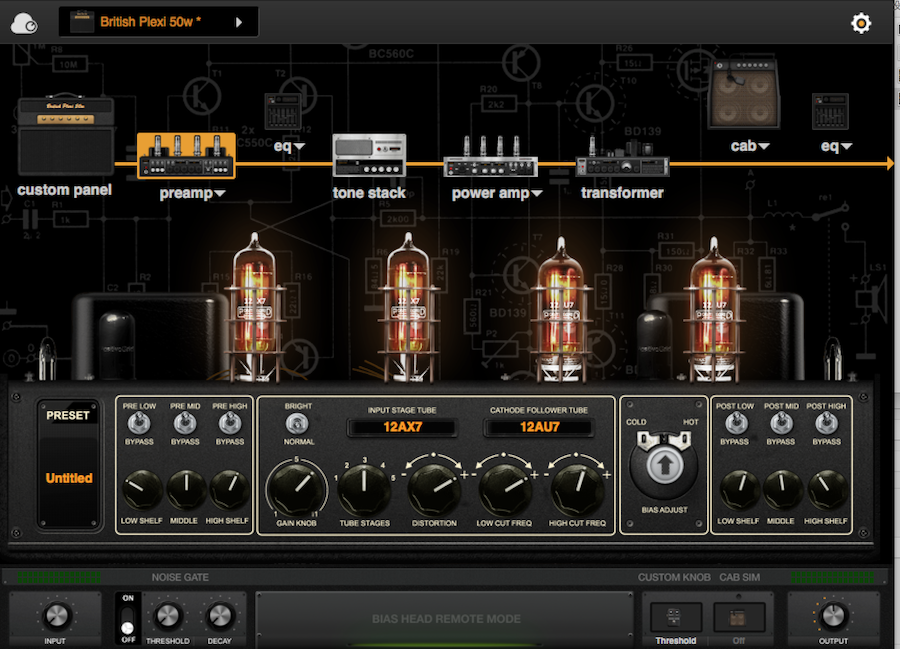The width and height of the screenshot is (900, 649).
Task: Expand the power amp dropdown arrow
Action: 536,194
